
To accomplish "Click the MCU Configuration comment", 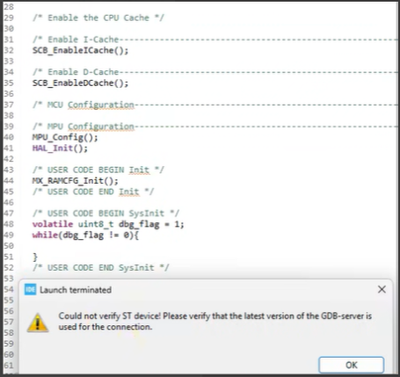I will tap(83, 105).
